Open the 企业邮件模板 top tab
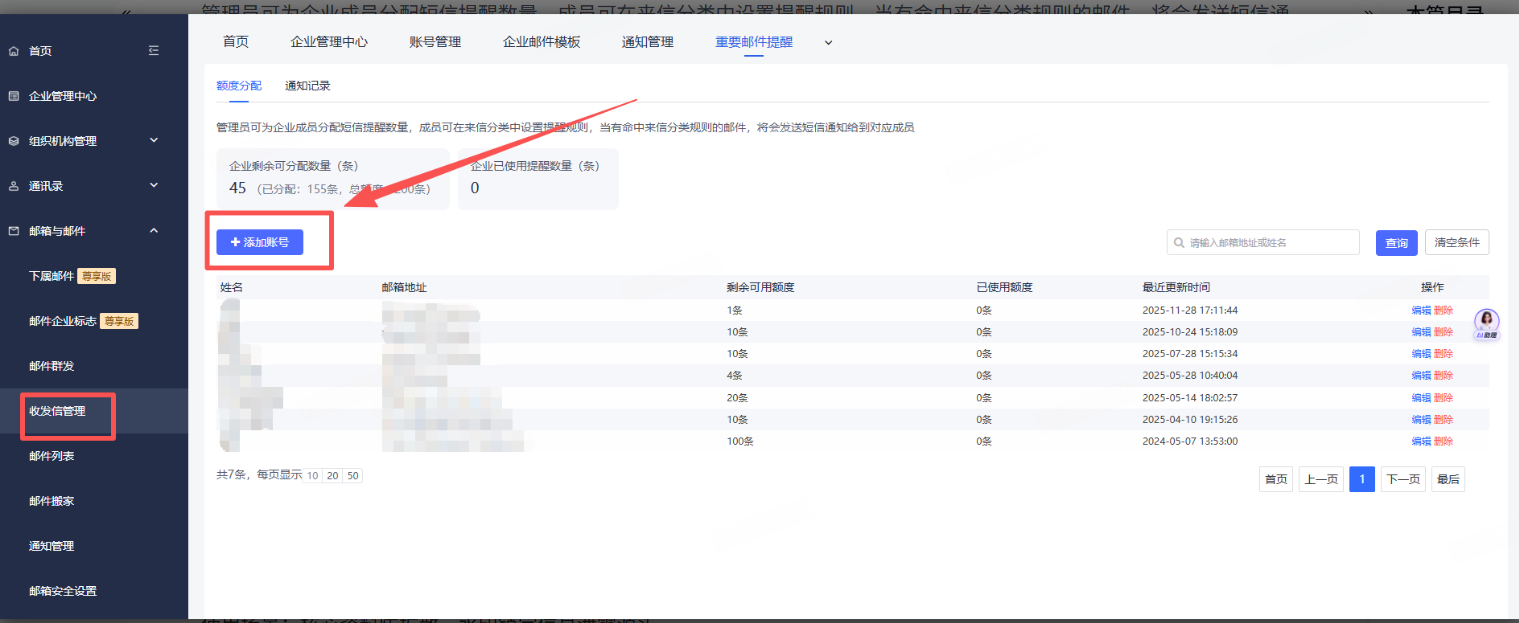The height and width of the screenshot is (623, 1519). coord(541,42)
